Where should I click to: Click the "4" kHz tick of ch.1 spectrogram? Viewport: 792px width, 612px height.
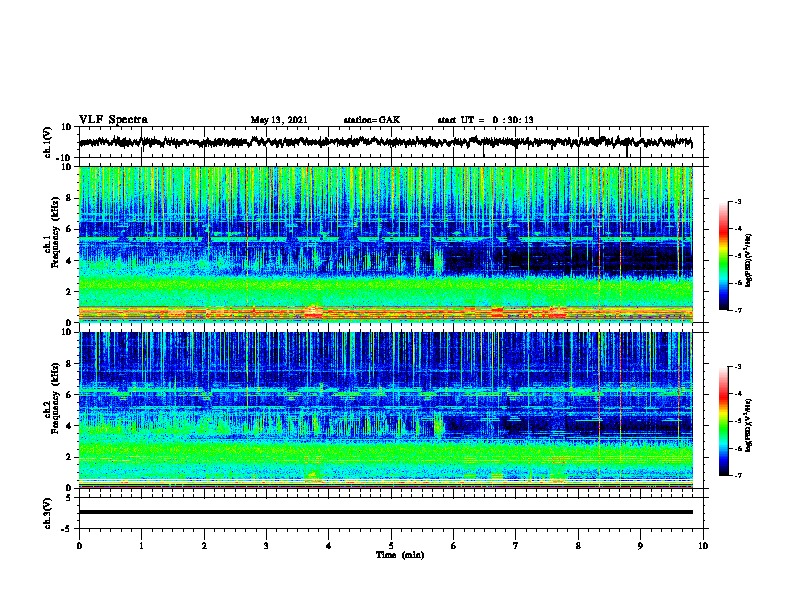click(x=70, y=261)
